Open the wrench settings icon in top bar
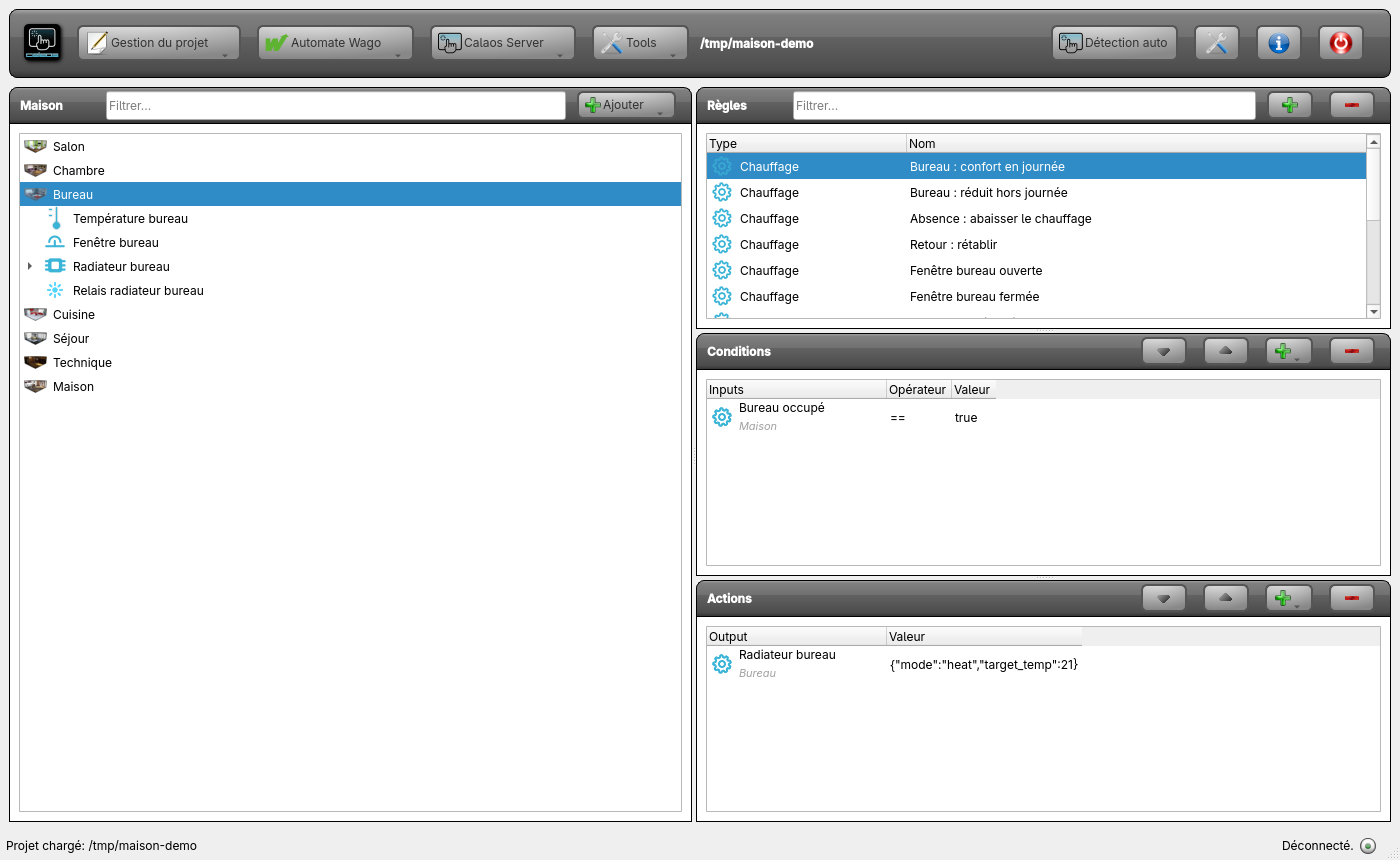This screenshot has width=1400, height=860. [x=1216, y=43]
